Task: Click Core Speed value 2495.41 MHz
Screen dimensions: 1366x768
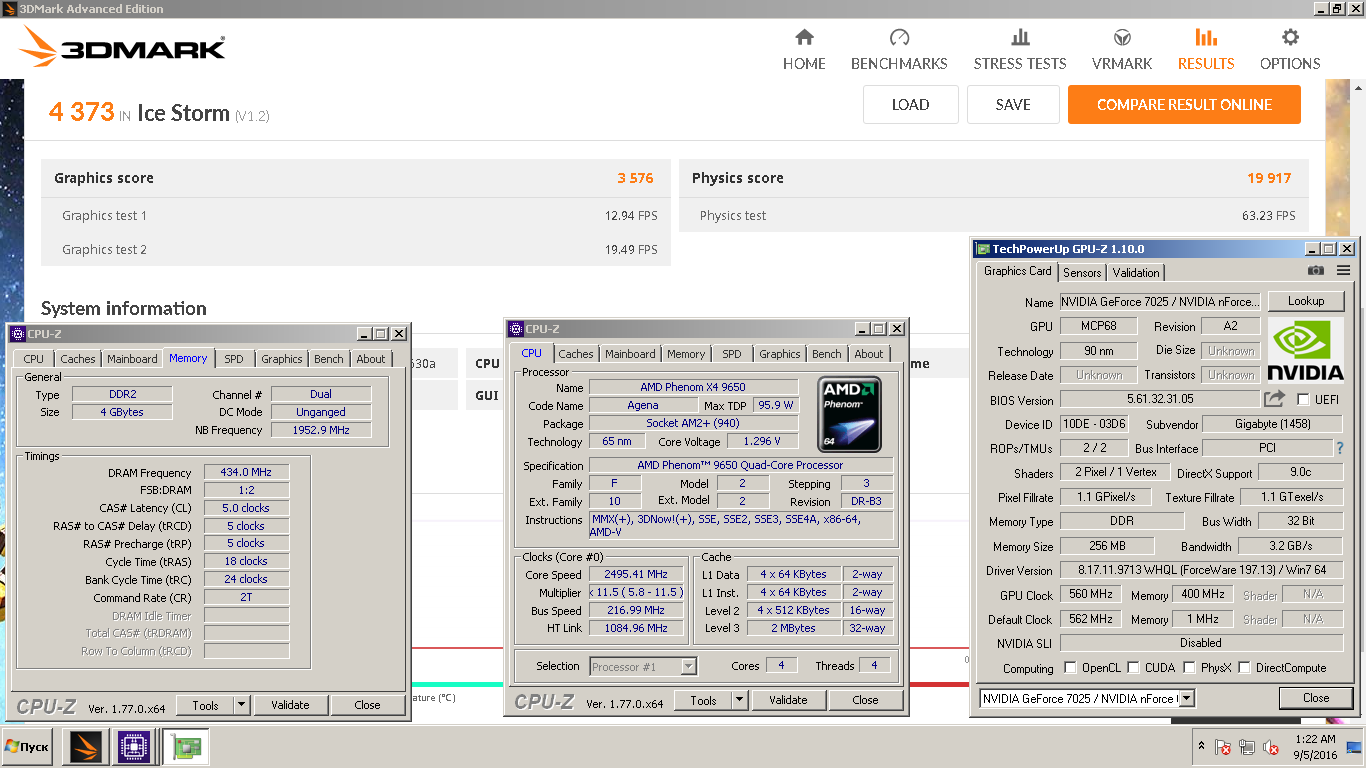Action: click(635, 574)
